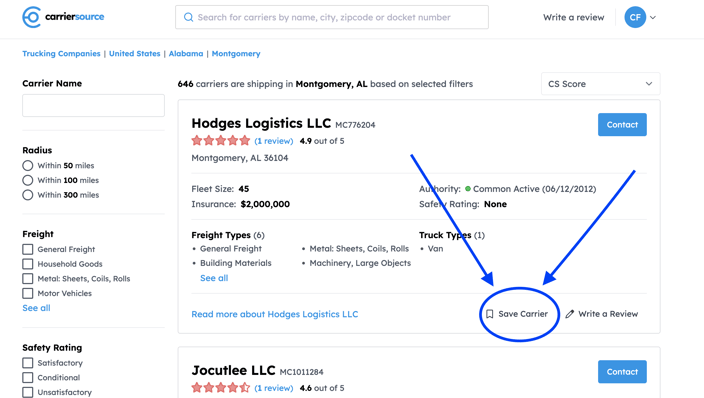This screenshot has width=704, height=398.
Task: Check Satisfactory safety rating
Action: 28,363
